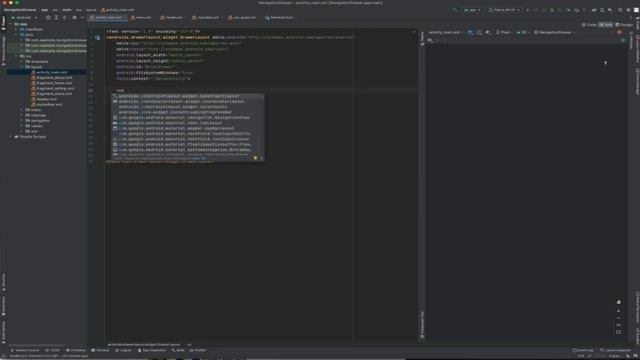Open the Android project view dropdown
Screen dimensions: 640x360
pos(24,18)
